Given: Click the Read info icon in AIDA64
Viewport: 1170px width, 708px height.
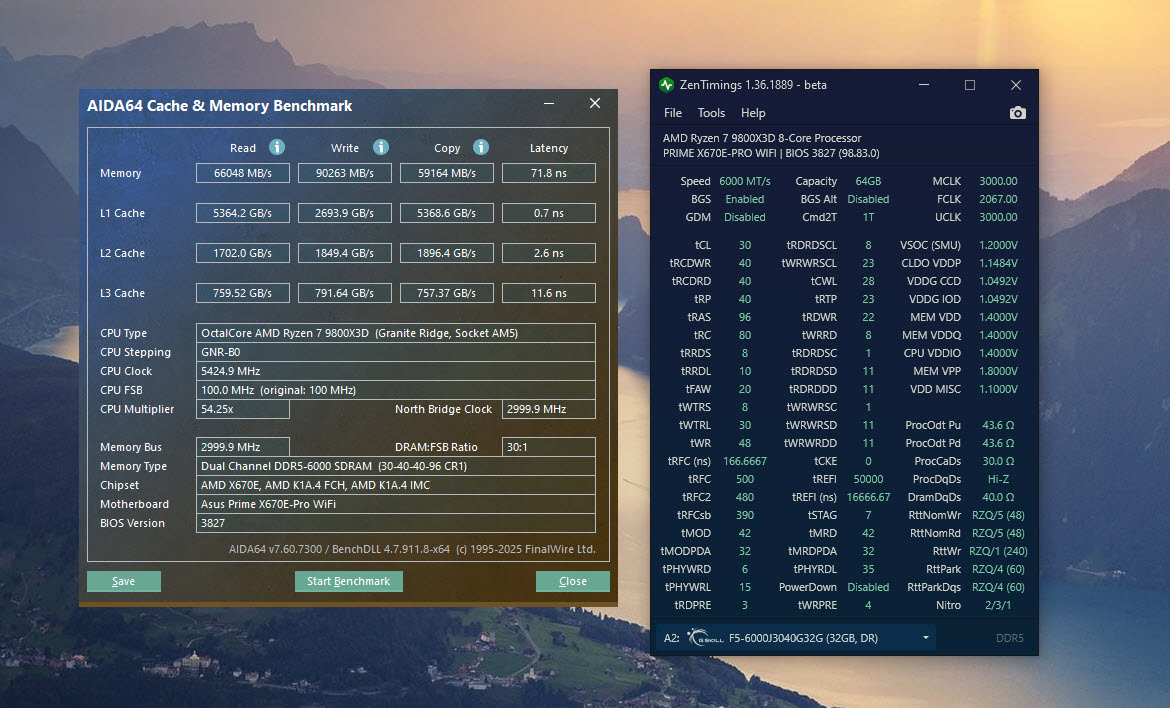Looking at the screenshot, I should pyautogui.click(x=277, y=147).
